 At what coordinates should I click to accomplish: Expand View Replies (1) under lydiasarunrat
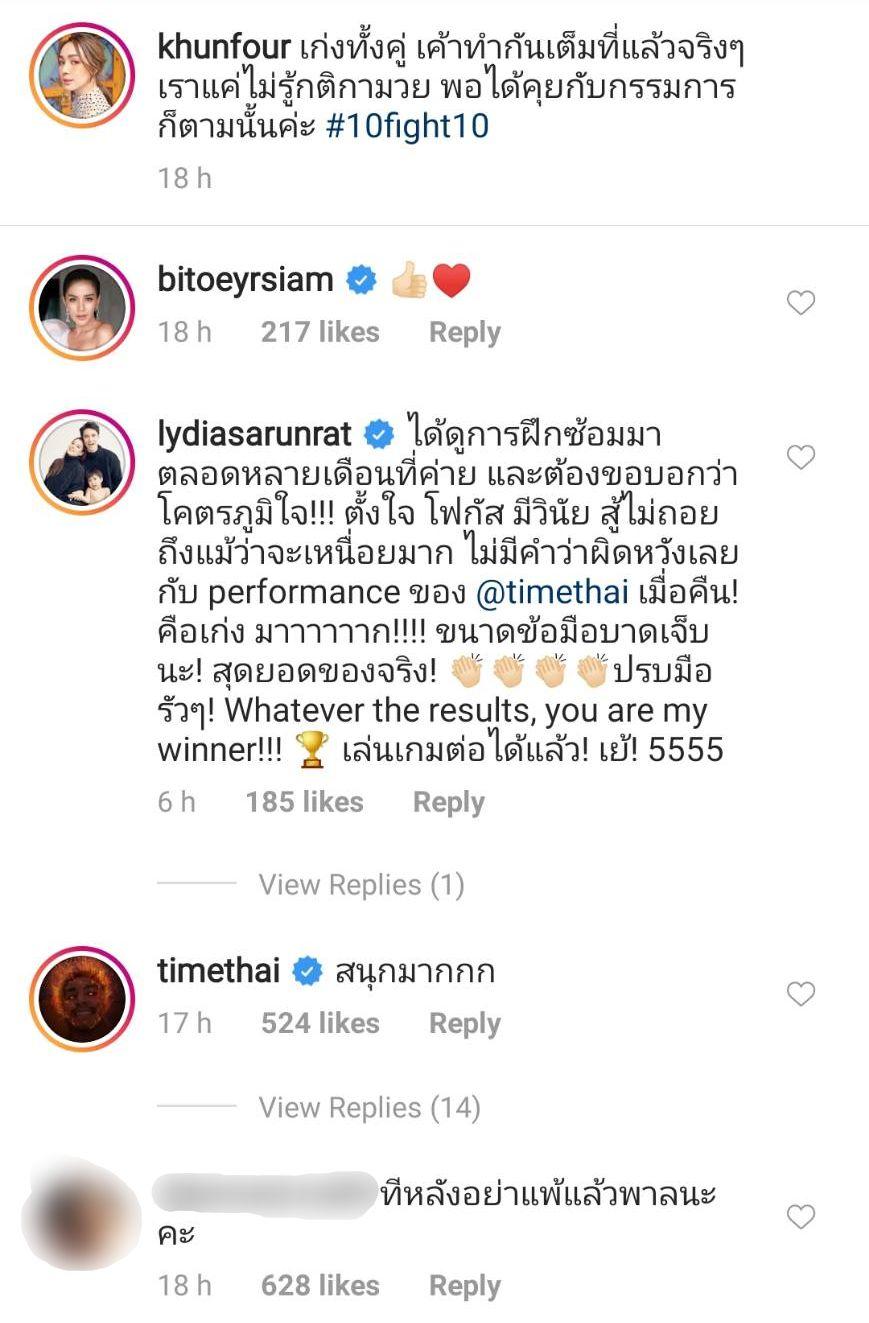(x=361, y=885)
